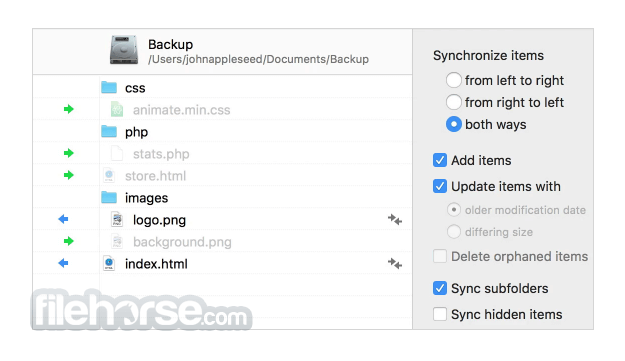This screenshot has height=361, width=625.
Task: Select 'both ways' sync direction
Action: 454,124
